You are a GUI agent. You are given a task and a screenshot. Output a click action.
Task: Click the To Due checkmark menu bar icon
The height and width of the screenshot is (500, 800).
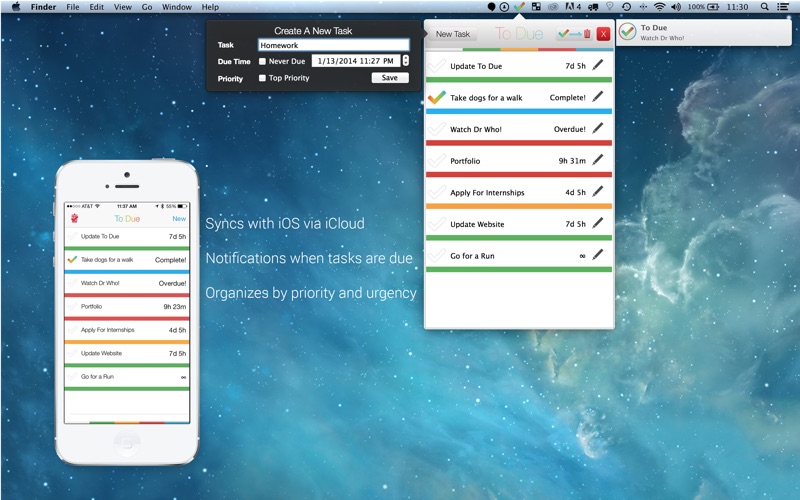click(519, 7)
